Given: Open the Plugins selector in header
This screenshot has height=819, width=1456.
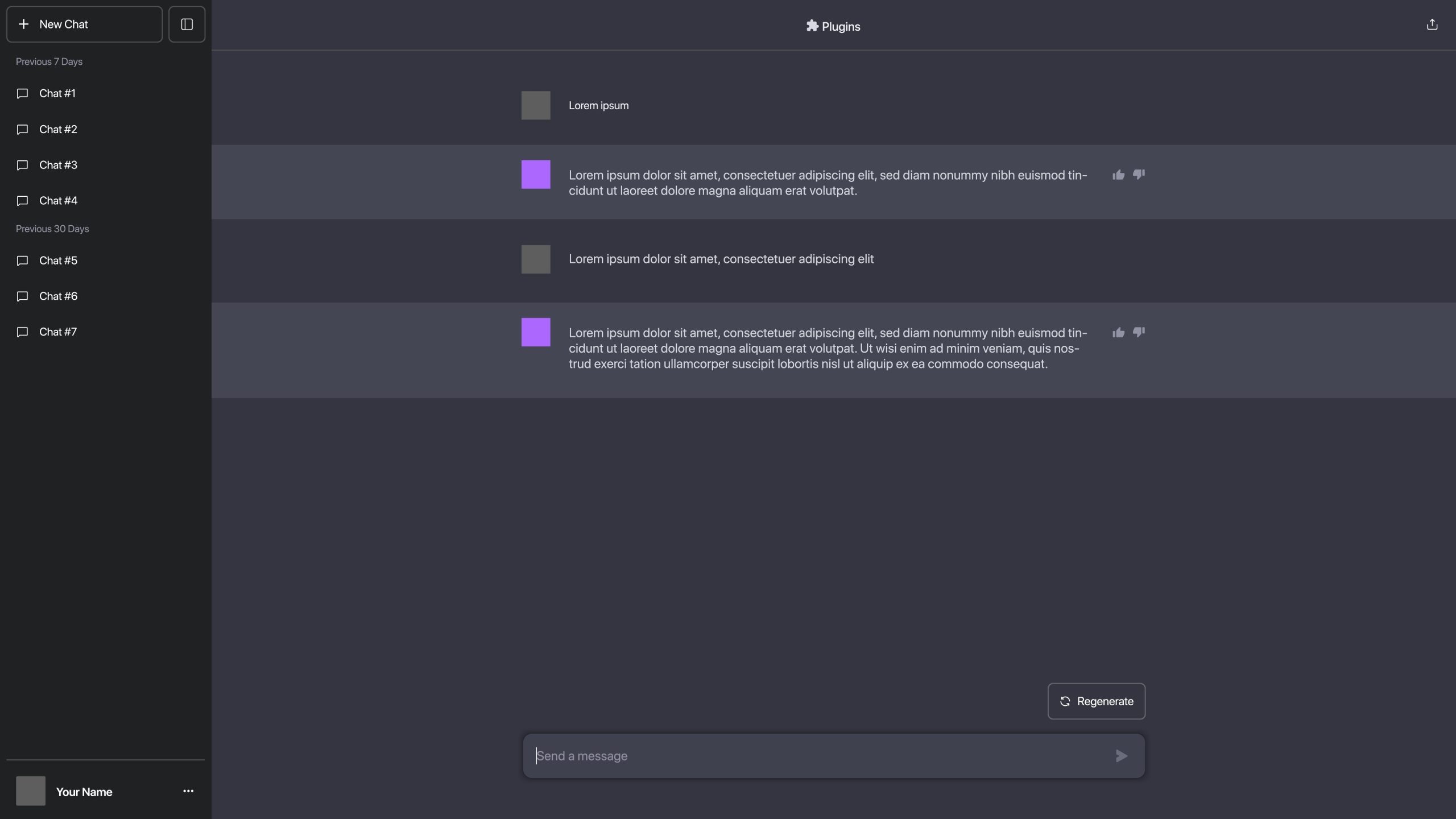Looking at the screenshot, I should (x=833, y=26).
